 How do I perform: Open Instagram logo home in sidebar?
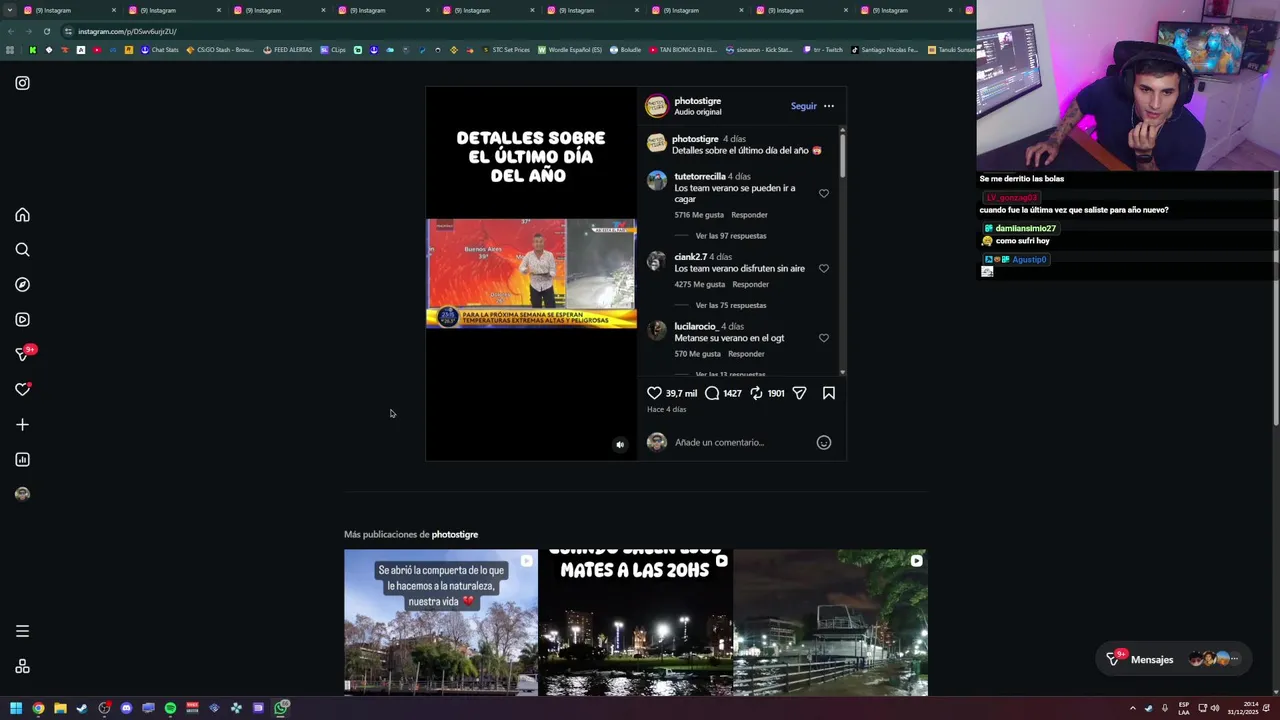pyautogui.click(x=22, y=83)
